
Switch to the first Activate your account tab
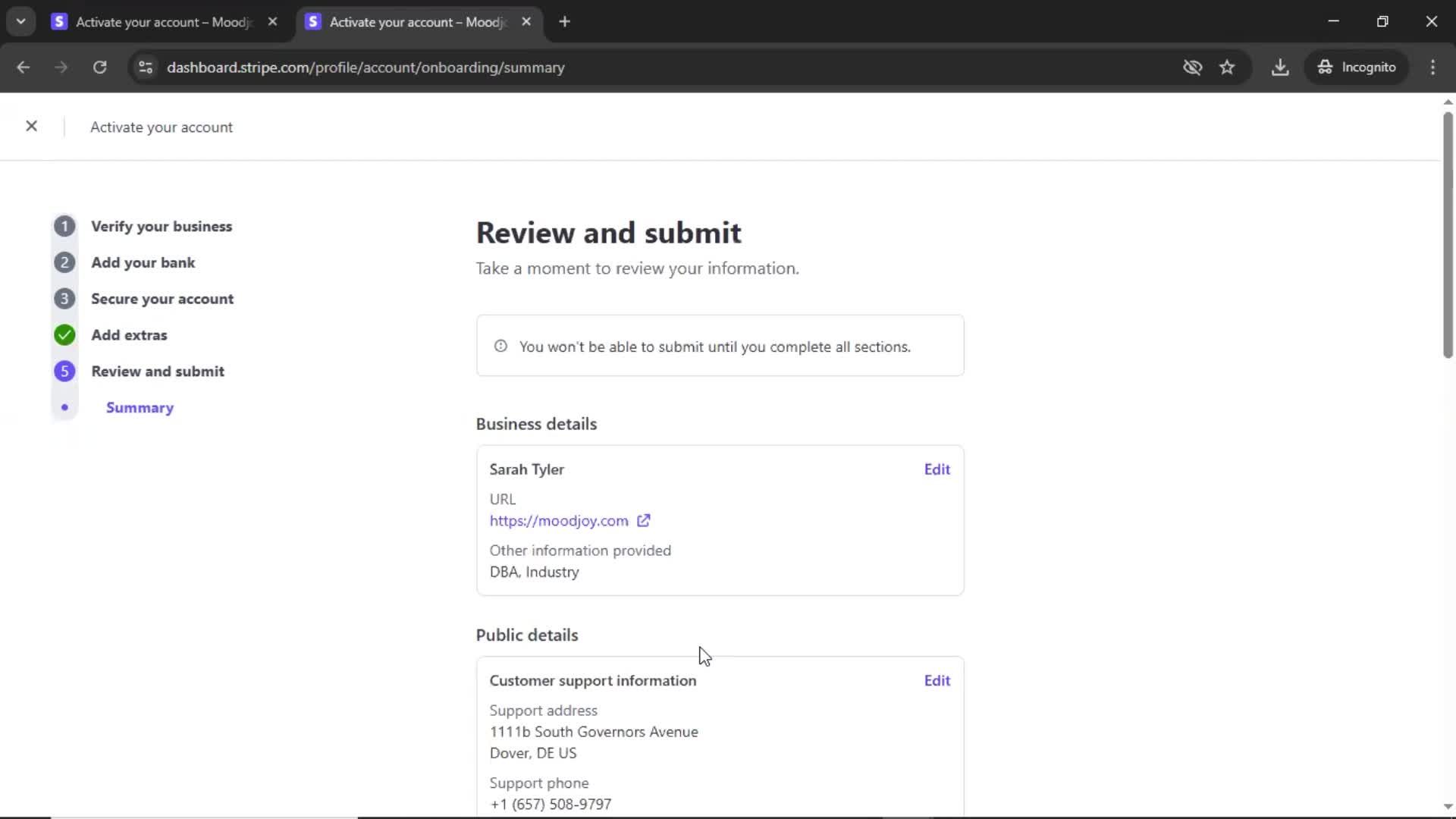tap(163, 22)
